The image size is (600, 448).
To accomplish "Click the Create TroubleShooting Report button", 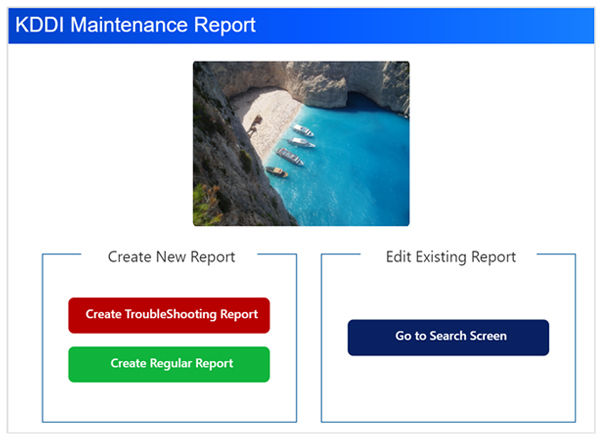I will pyautogui.click(x=169, y=315).
